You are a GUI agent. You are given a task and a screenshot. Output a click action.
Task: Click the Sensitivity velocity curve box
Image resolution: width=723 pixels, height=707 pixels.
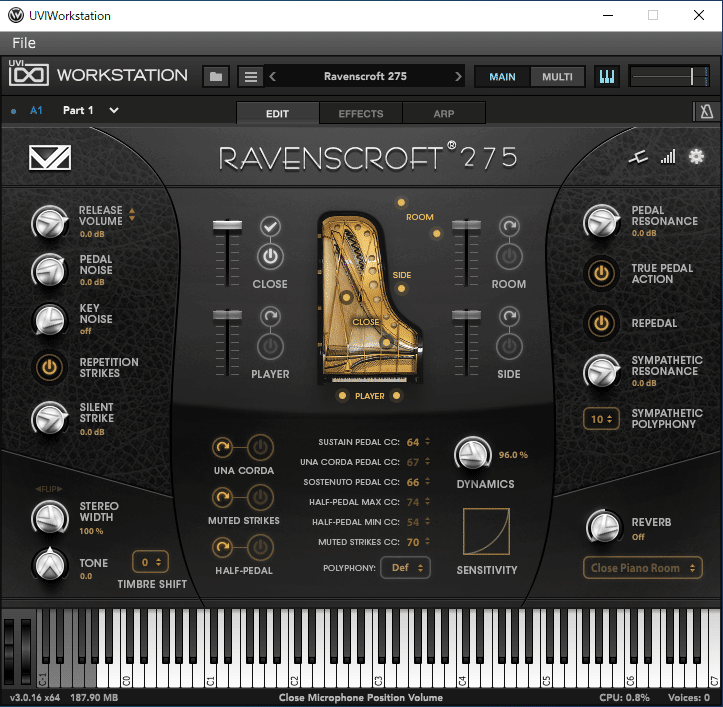coord(486,531)
